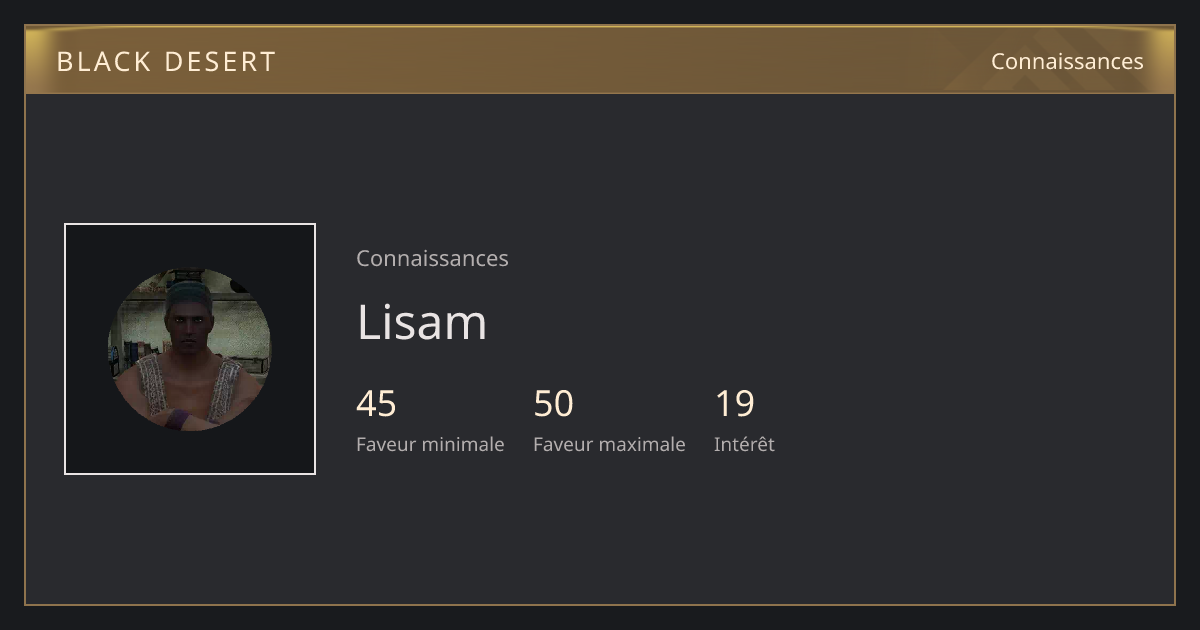Click the 19 interest value
Screen dimensions: 1200x630
pos(734,404)
